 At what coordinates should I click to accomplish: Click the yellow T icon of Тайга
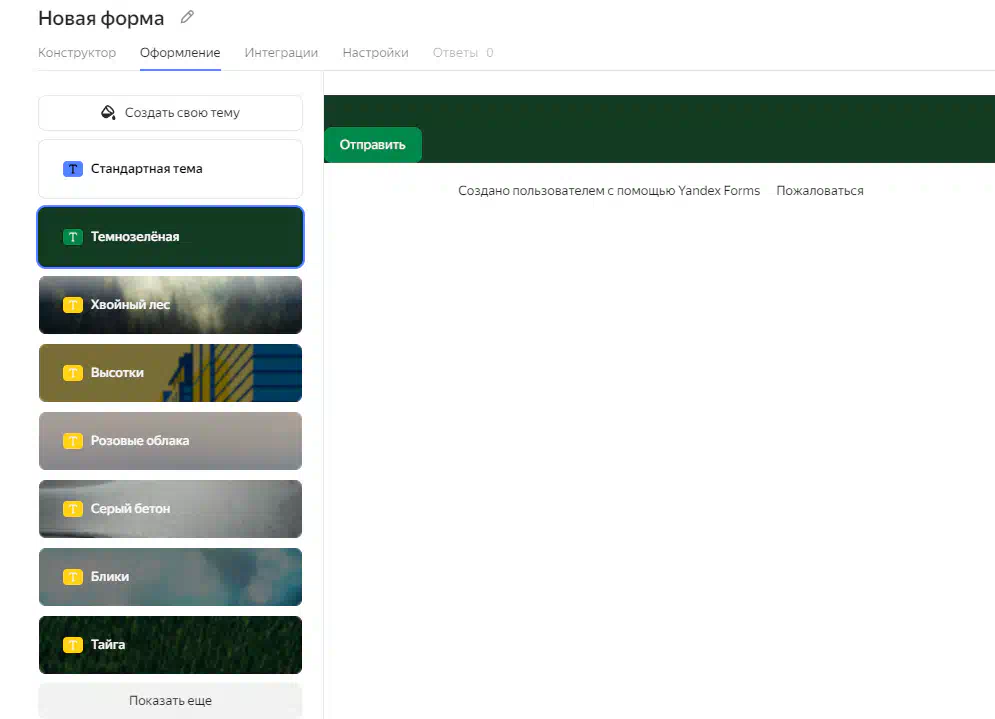(x=73, y=645)
